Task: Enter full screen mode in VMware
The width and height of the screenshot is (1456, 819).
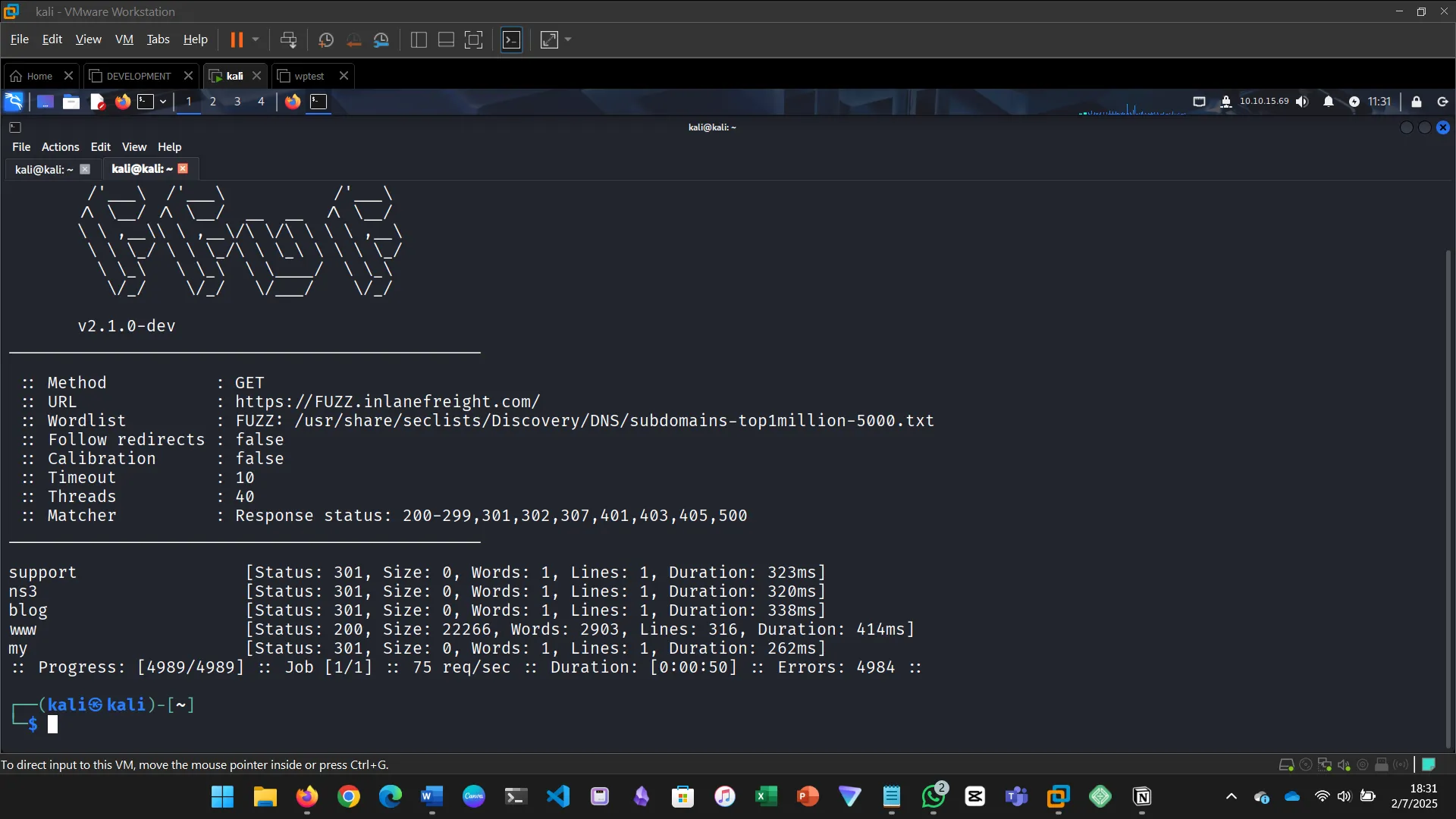Action: tap(473, 39)
